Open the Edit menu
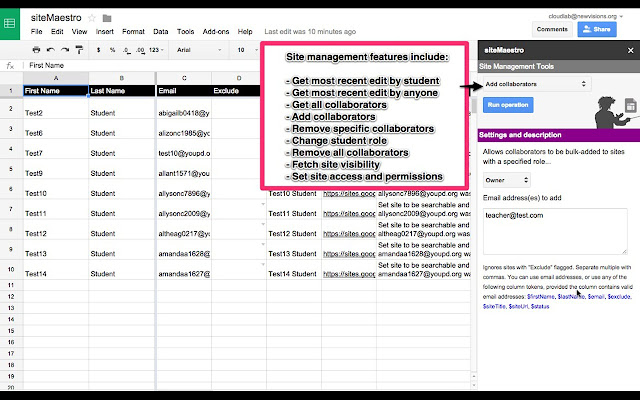The height and width of the screenshot is (400, 640). (57, 31)
